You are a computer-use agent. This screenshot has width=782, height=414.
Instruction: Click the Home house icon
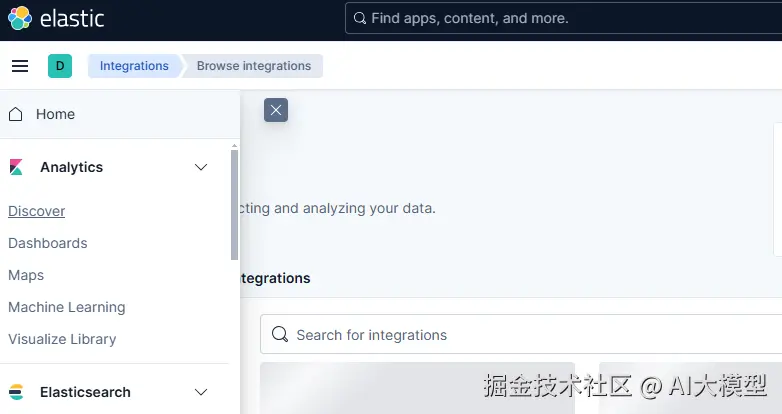click(16, 114)
